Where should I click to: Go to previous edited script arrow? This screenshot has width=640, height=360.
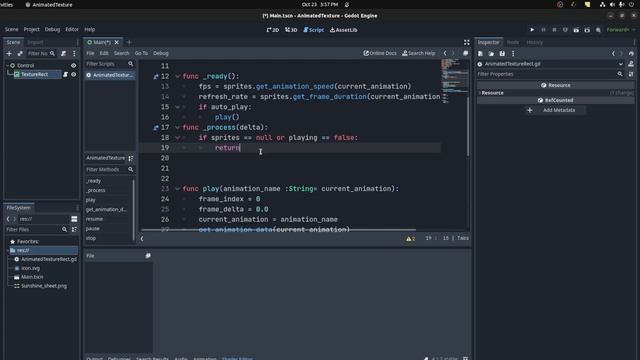click(x=445, y=53)
